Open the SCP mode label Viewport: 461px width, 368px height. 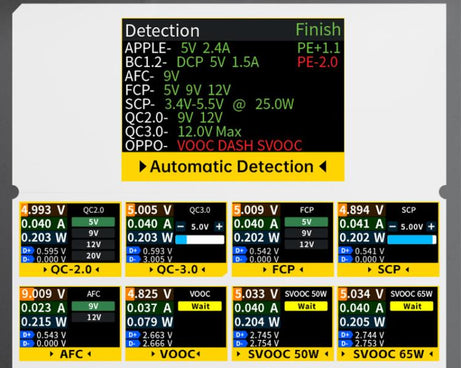pyautogui.click(x=389, y=270)
